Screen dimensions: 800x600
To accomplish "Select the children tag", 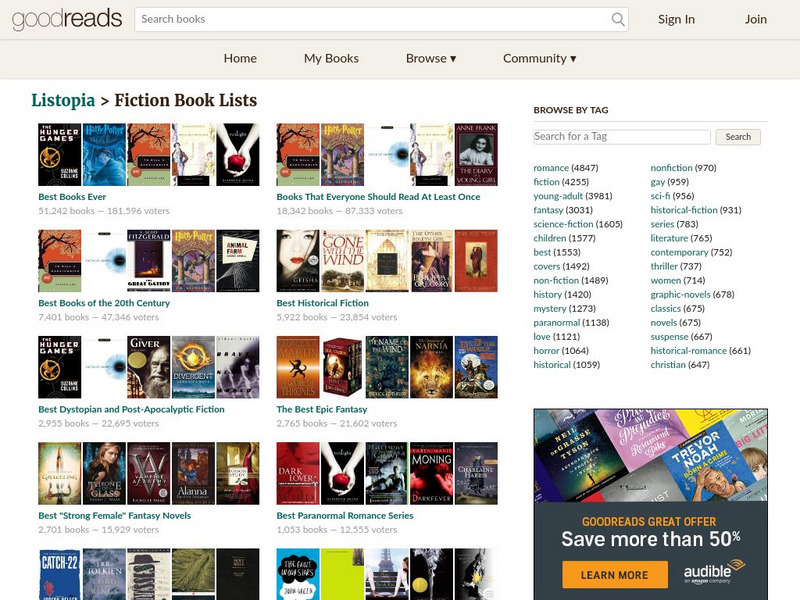I will tap(549, 238).
